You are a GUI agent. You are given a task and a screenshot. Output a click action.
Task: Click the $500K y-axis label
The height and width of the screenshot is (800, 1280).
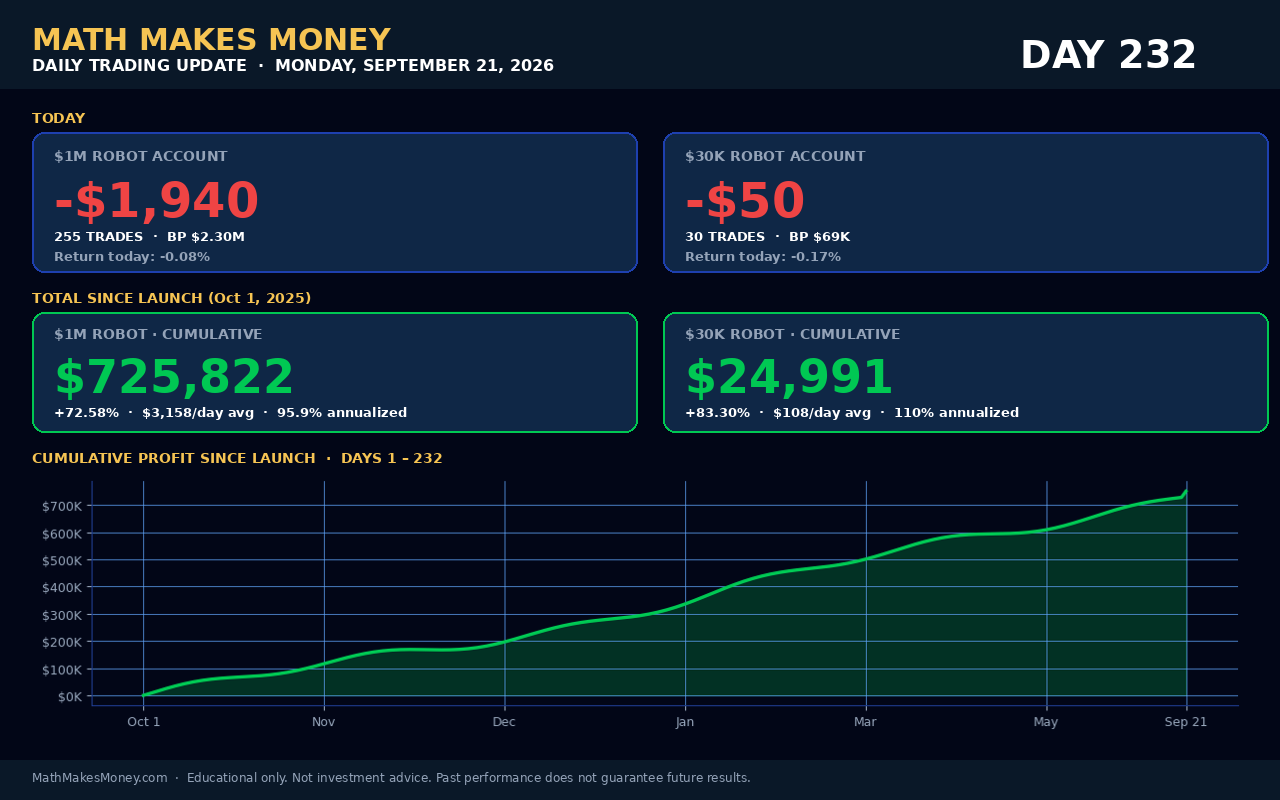coord(62,560)
